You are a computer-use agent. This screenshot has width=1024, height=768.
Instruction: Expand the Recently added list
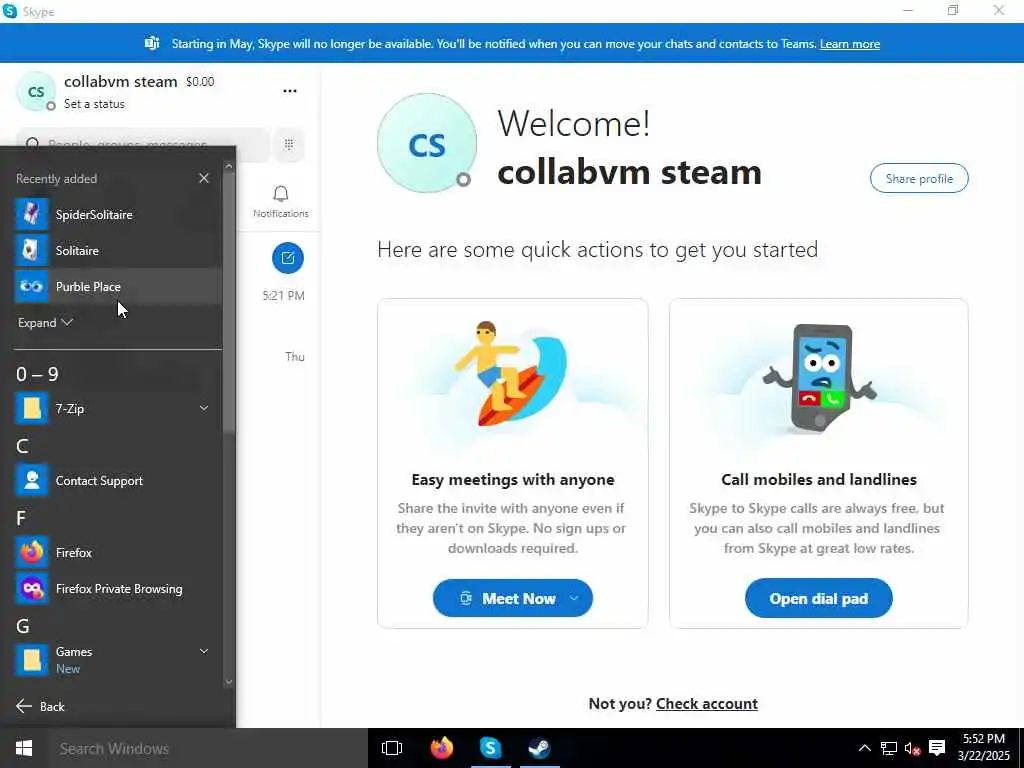pos(45,323)
